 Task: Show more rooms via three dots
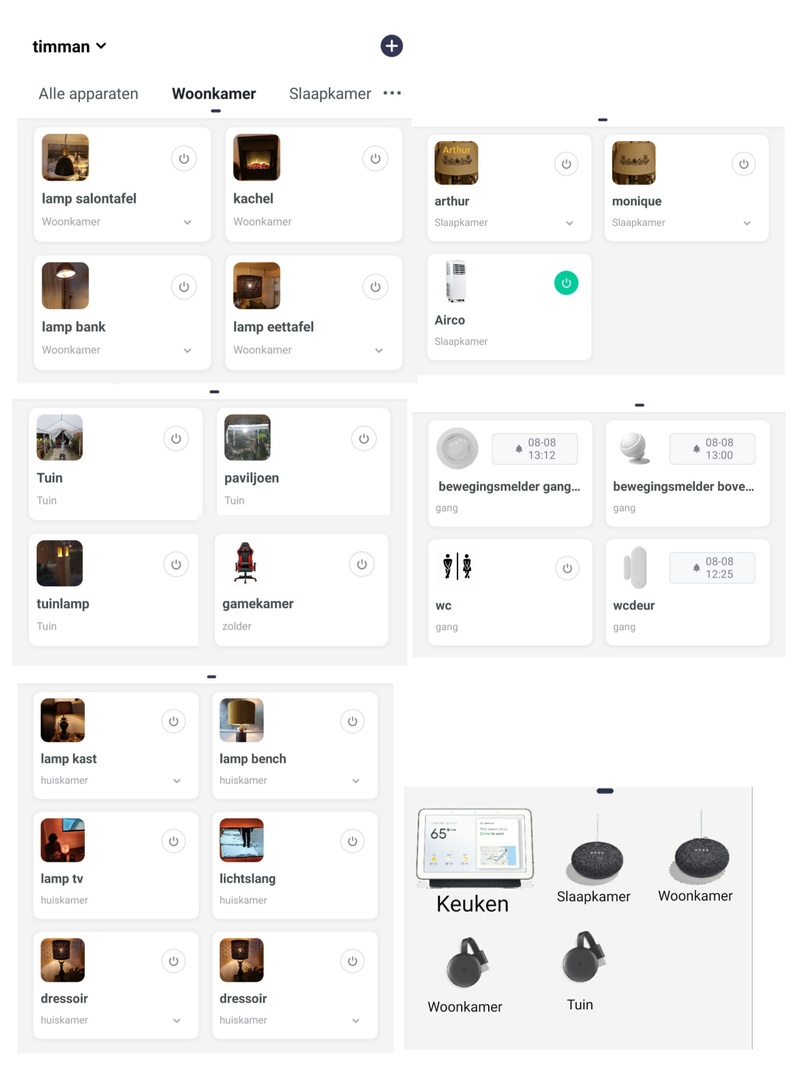(x=392, y=92)
